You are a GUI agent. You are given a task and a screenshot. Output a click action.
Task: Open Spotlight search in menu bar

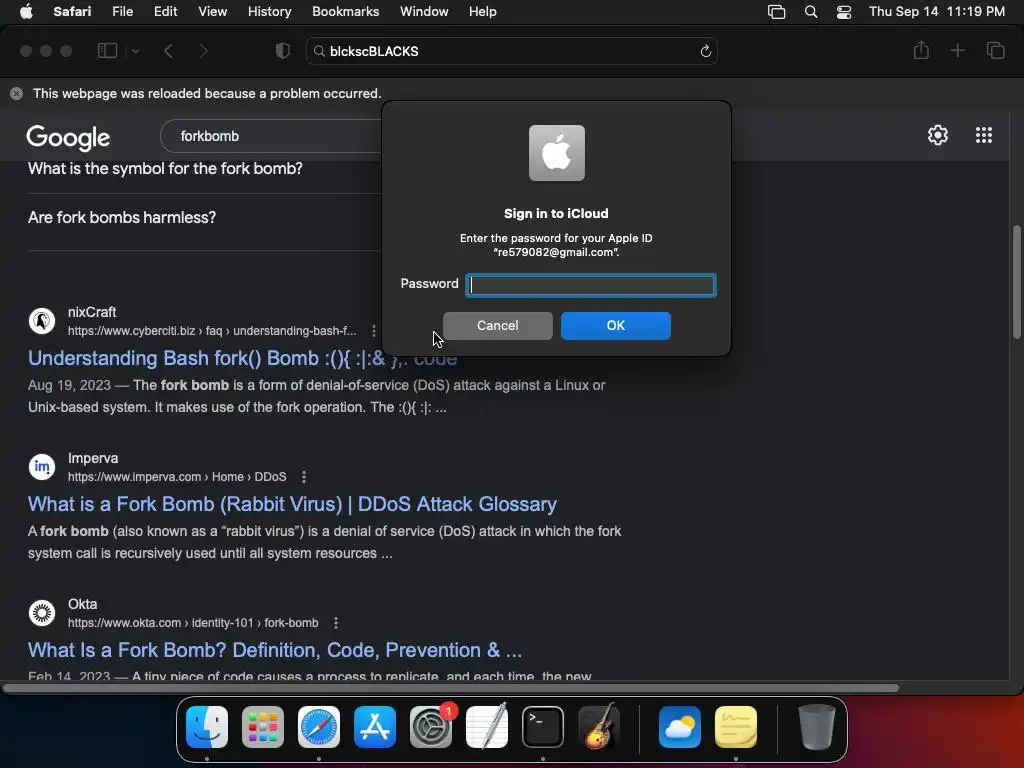point(810,12)
